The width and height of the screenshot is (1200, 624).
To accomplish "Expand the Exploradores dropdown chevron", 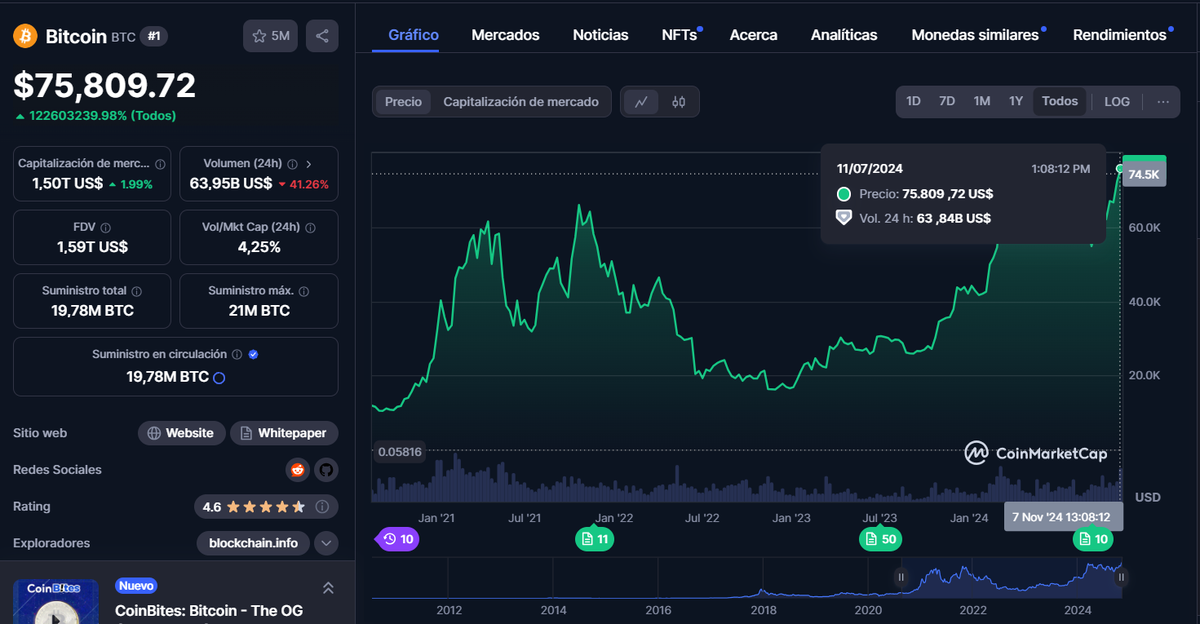I will pyautogui.click(x=326, y=543).
